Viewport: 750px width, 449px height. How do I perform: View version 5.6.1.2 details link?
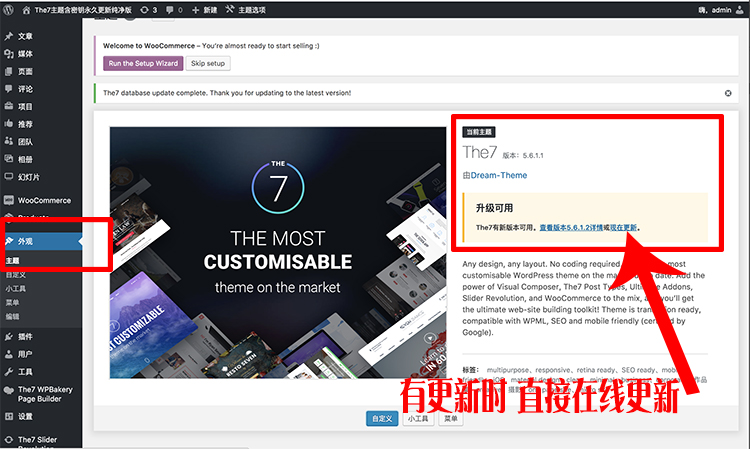tap(571, 228)
